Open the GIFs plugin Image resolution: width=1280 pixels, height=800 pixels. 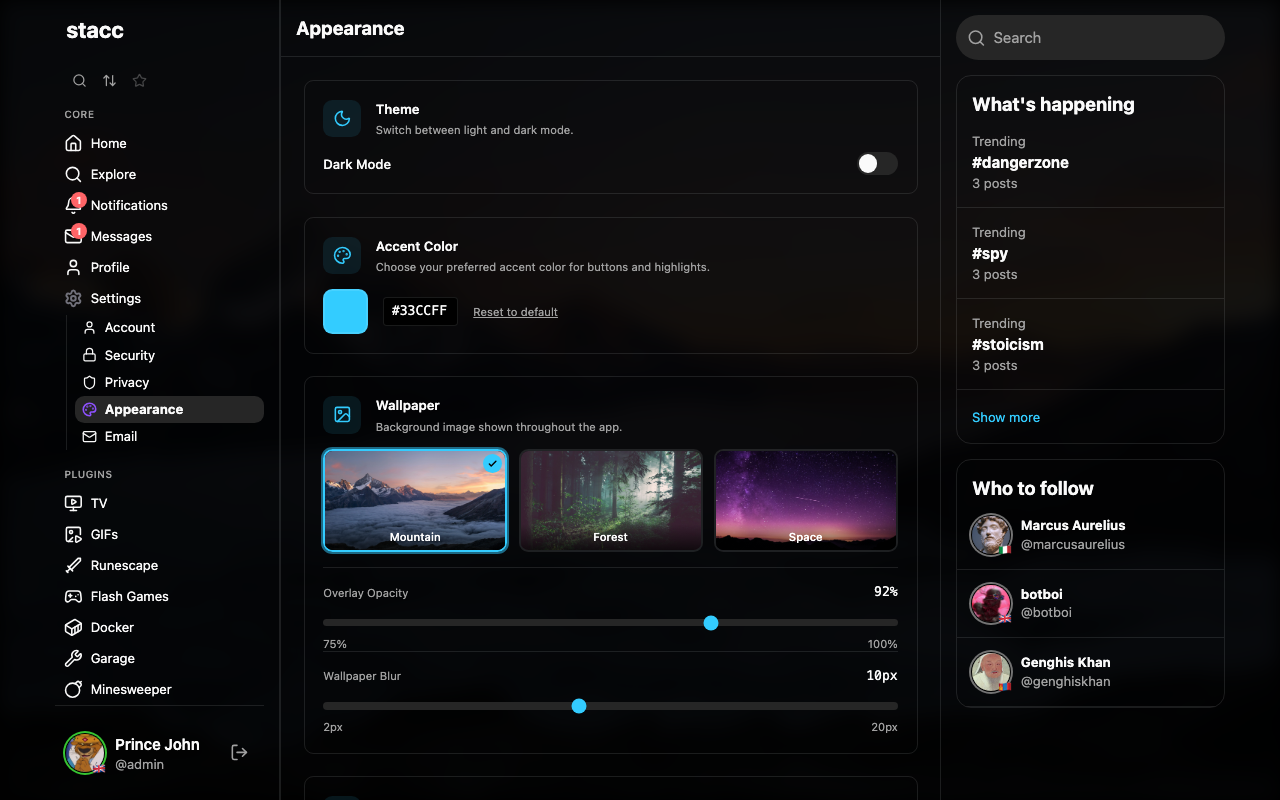(101, 534)
